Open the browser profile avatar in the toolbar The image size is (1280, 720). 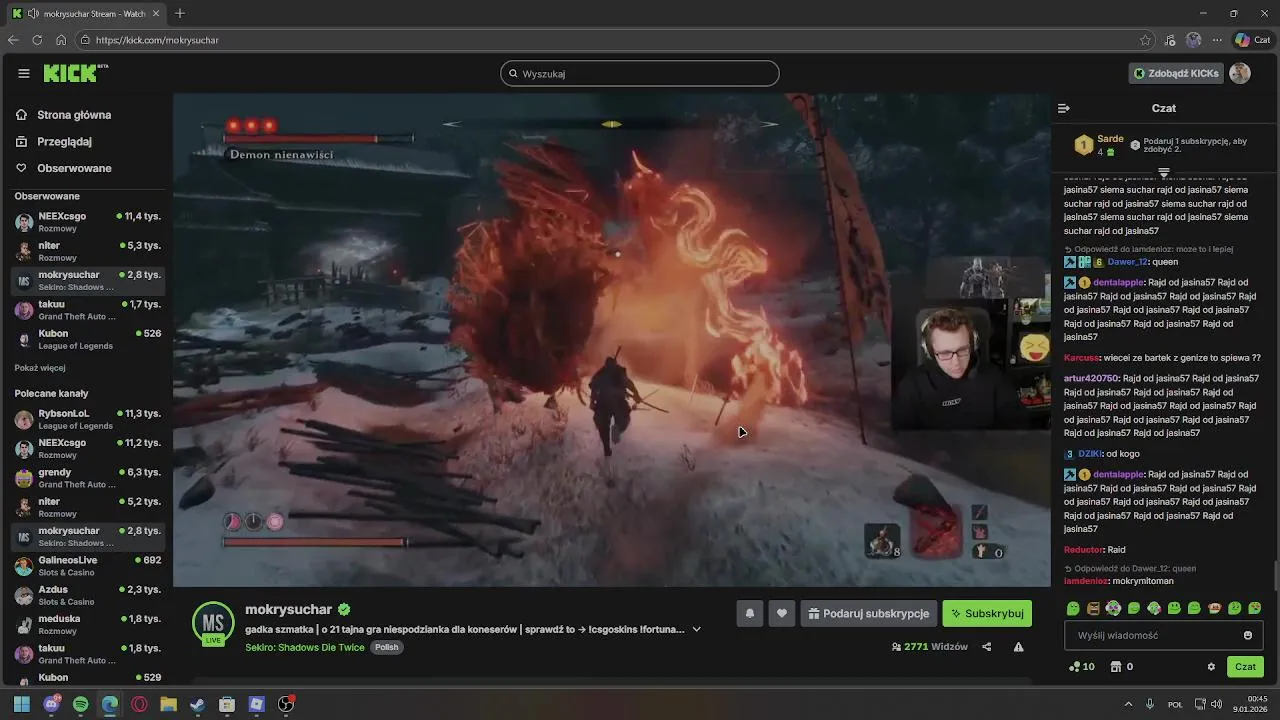[1193, 40]
